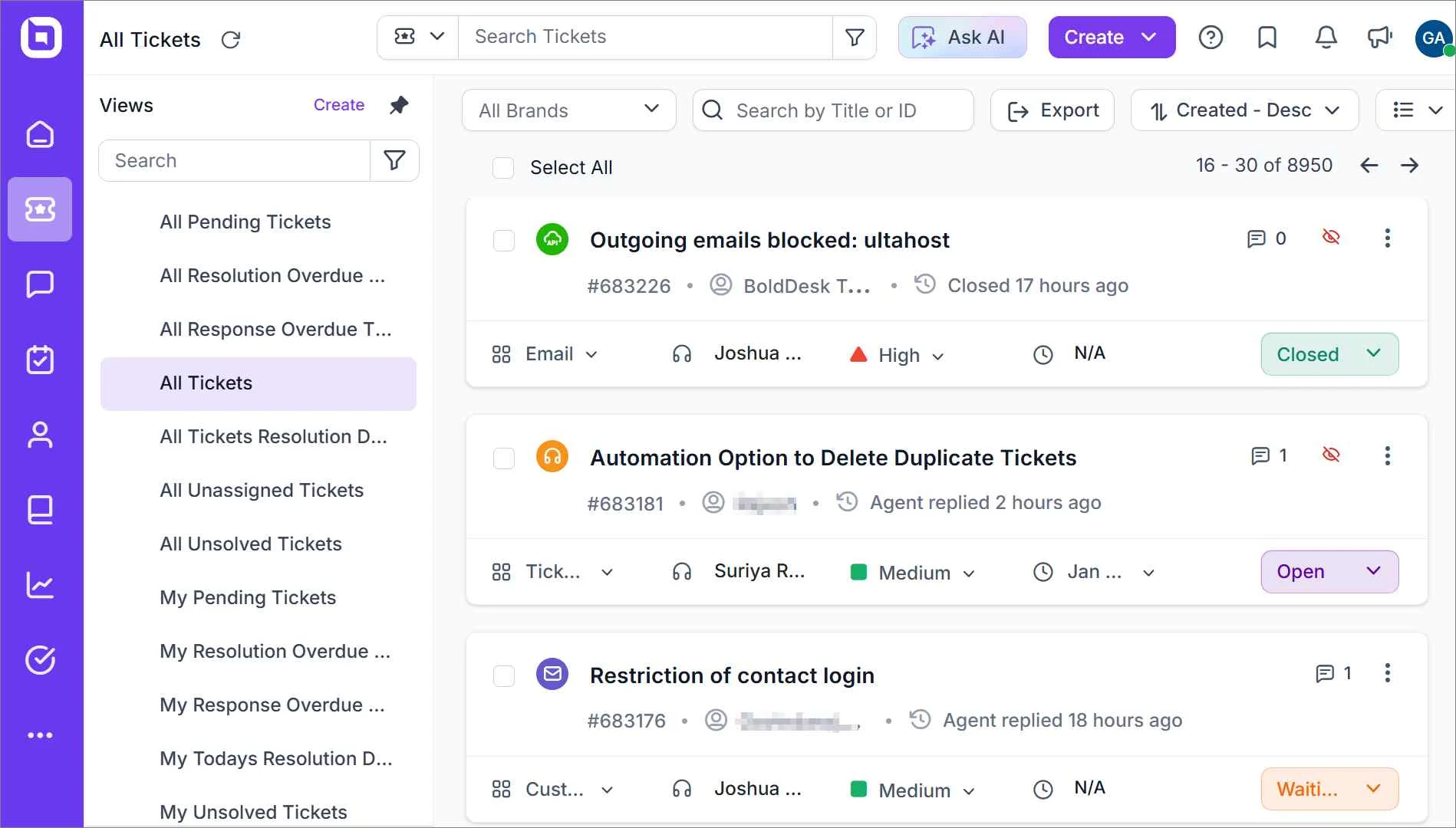The width and height of the screenshot is (1456, 828).
Task: Change the Email category dropdown
Action: pos(545,354)
